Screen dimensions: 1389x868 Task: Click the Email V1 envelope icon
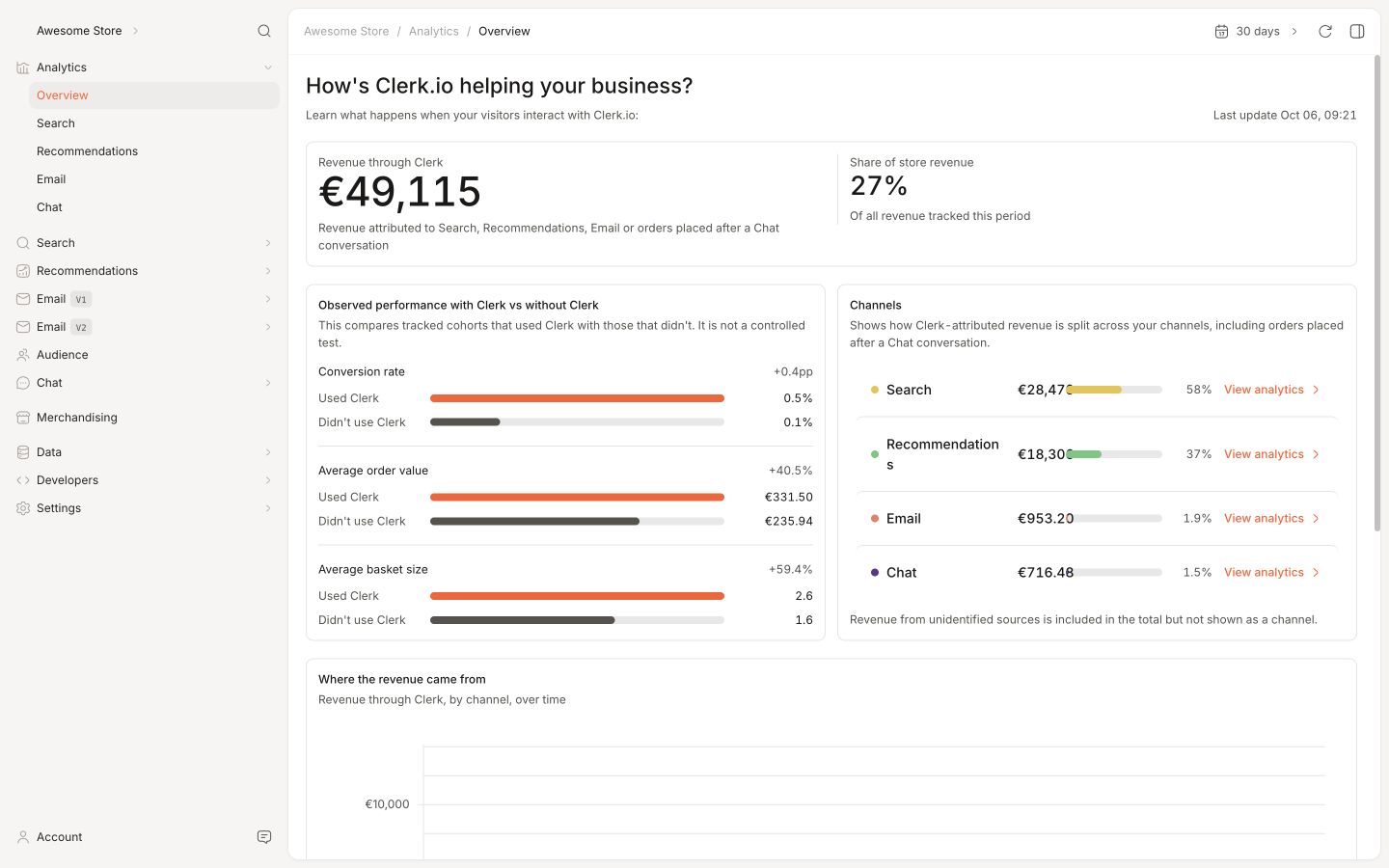coord(23,299)
